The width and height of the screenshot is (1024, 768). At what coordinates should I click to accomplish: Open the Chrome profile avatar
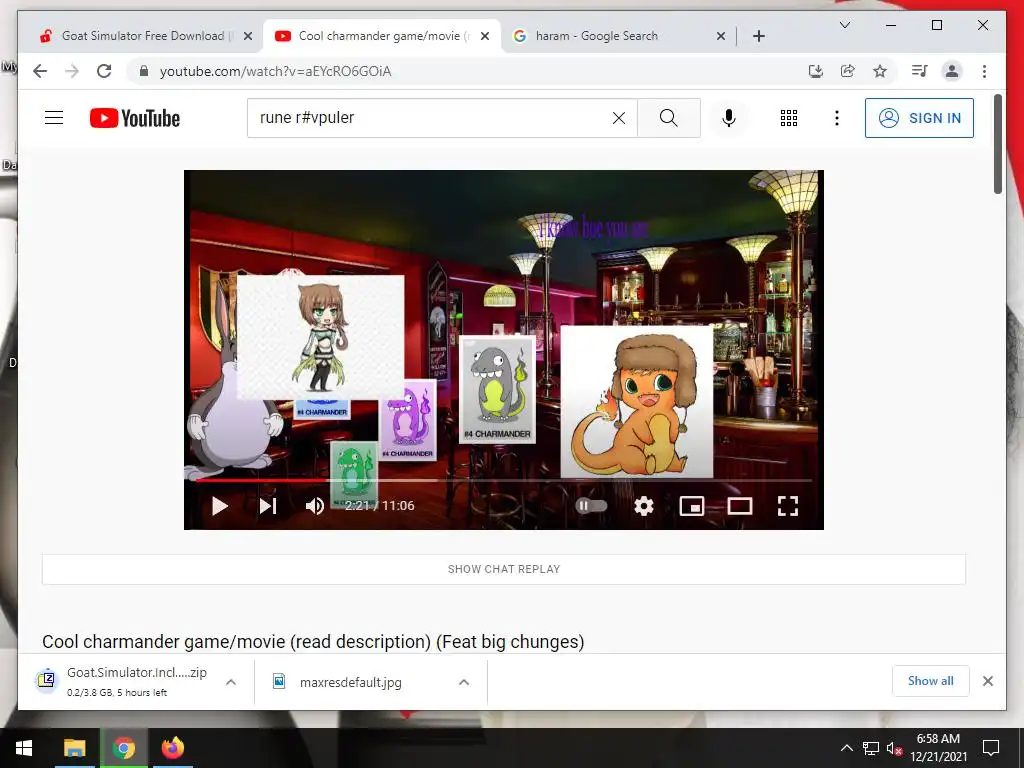952,71
